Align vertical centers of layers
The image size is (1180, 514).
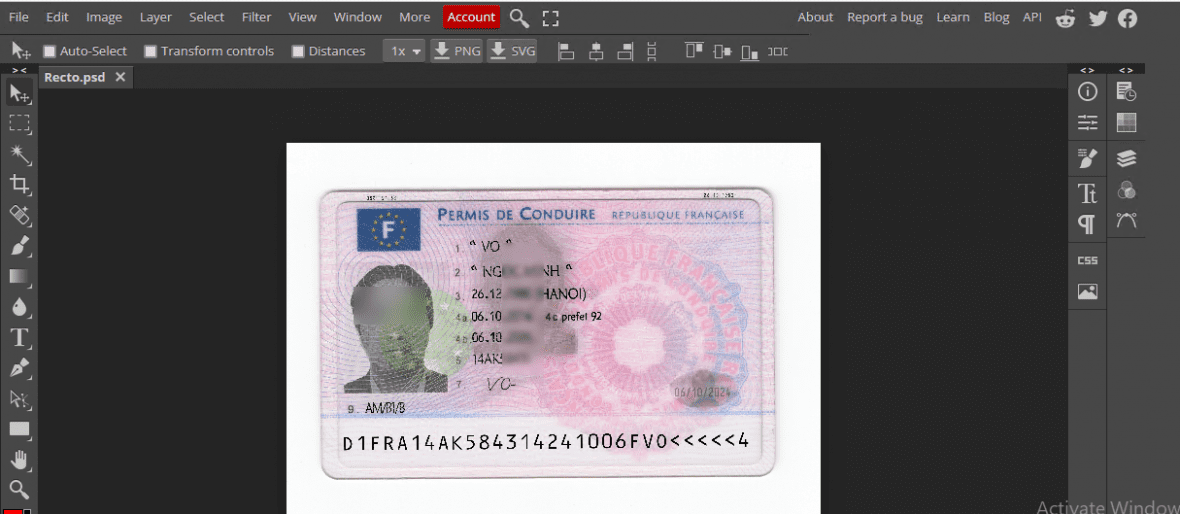[x=722, y=51]
